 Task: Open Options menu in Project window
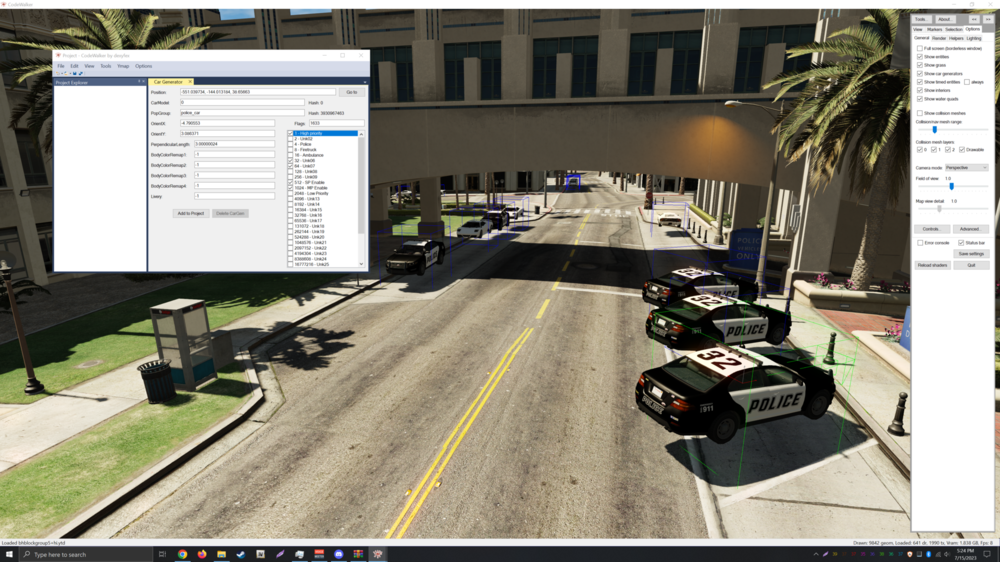tap(143, 66)
